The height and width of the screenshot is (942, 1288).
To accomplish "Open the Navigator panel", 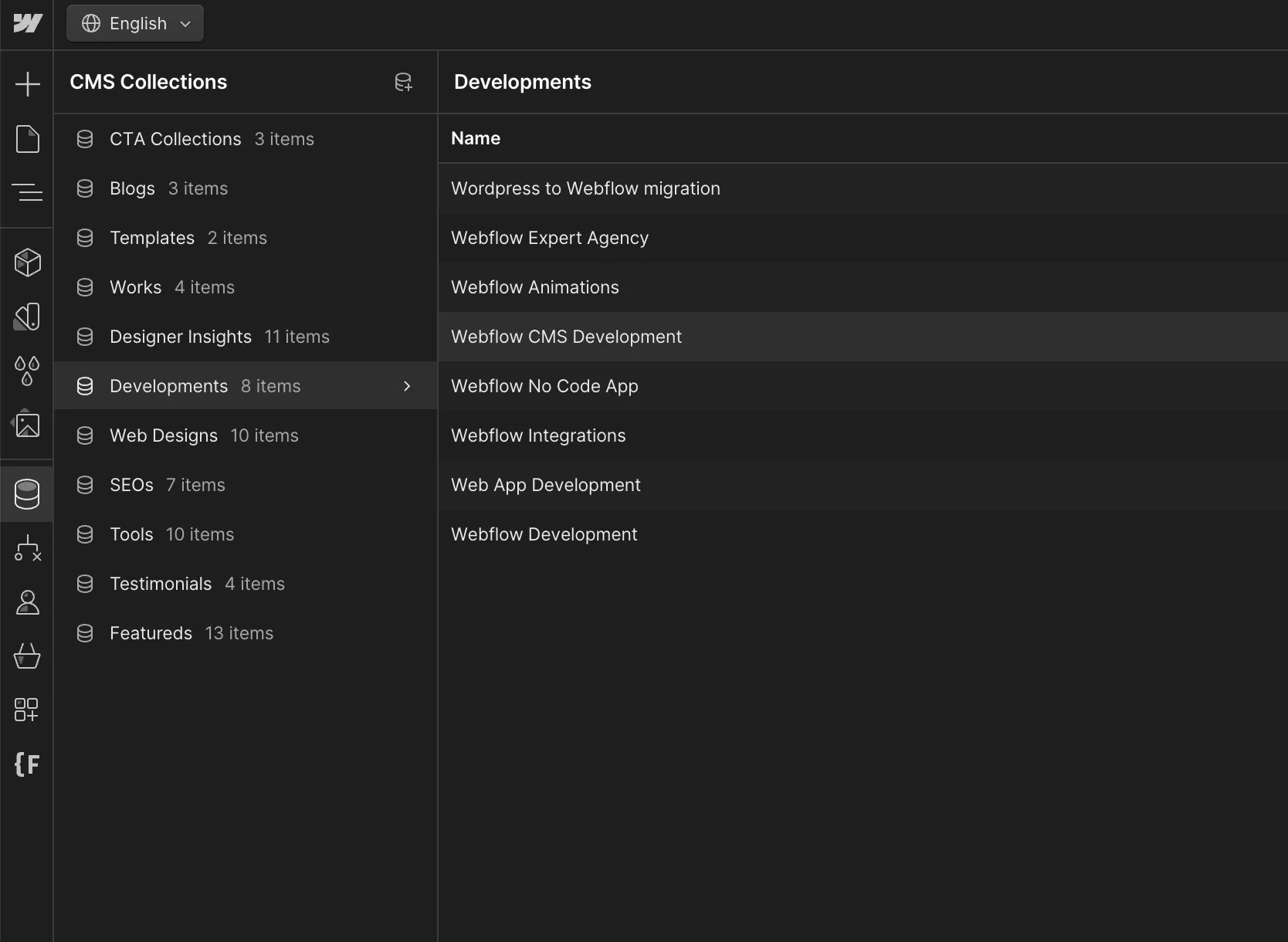I will (27, 191).
